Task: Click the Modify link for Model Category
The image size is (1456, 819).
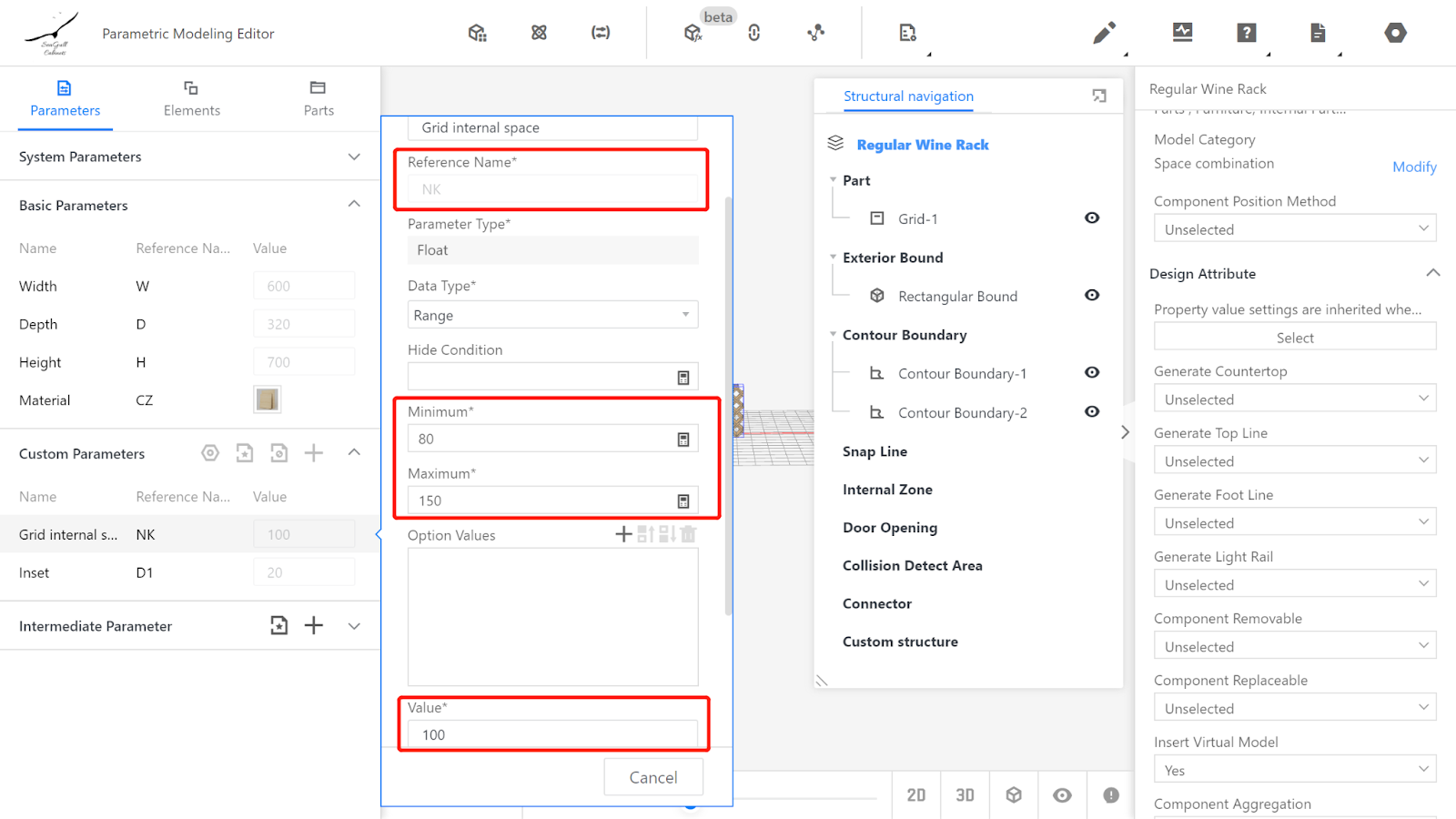Action: (x=1414, y=167)
